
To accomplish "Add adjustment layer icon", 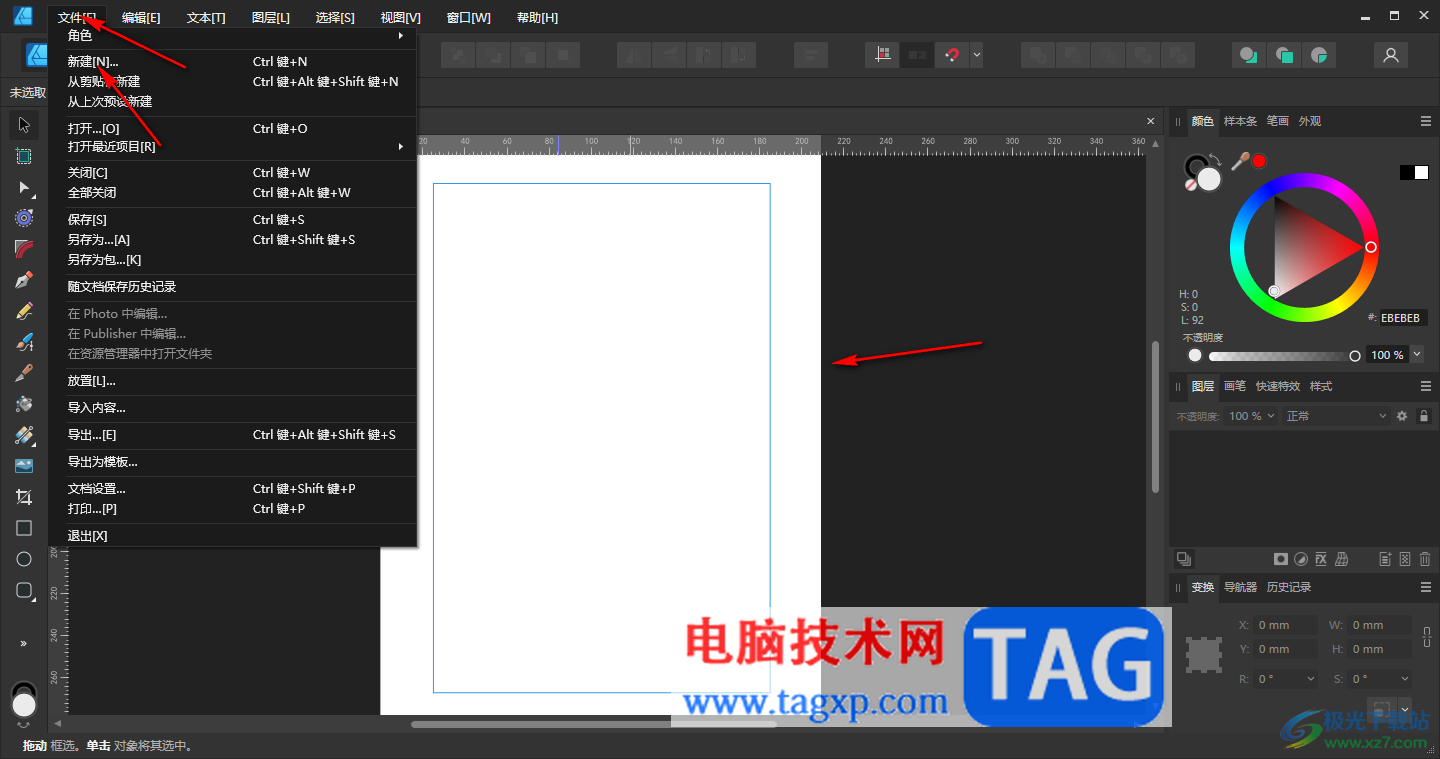I will click(x=1301, y=559).
